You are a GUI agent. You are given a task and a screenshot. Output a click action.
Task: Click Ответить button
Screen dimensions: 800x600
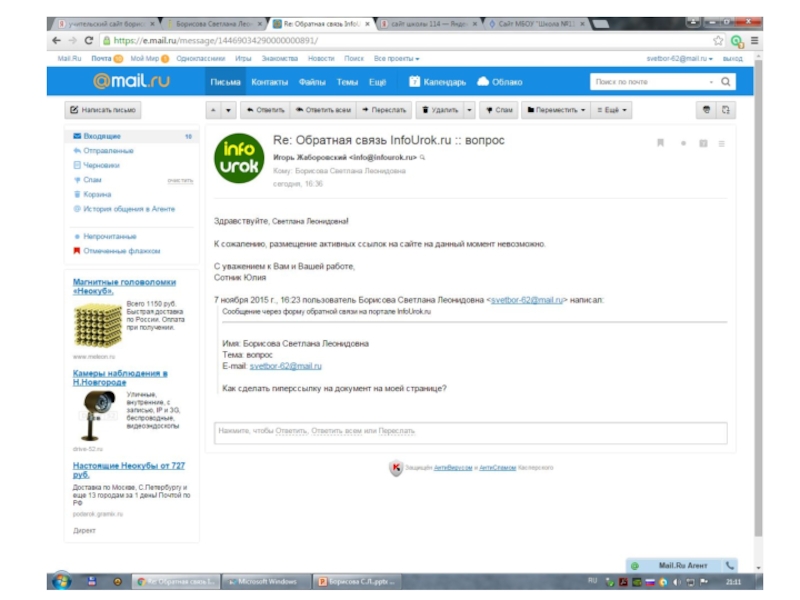tap(265, 110)
